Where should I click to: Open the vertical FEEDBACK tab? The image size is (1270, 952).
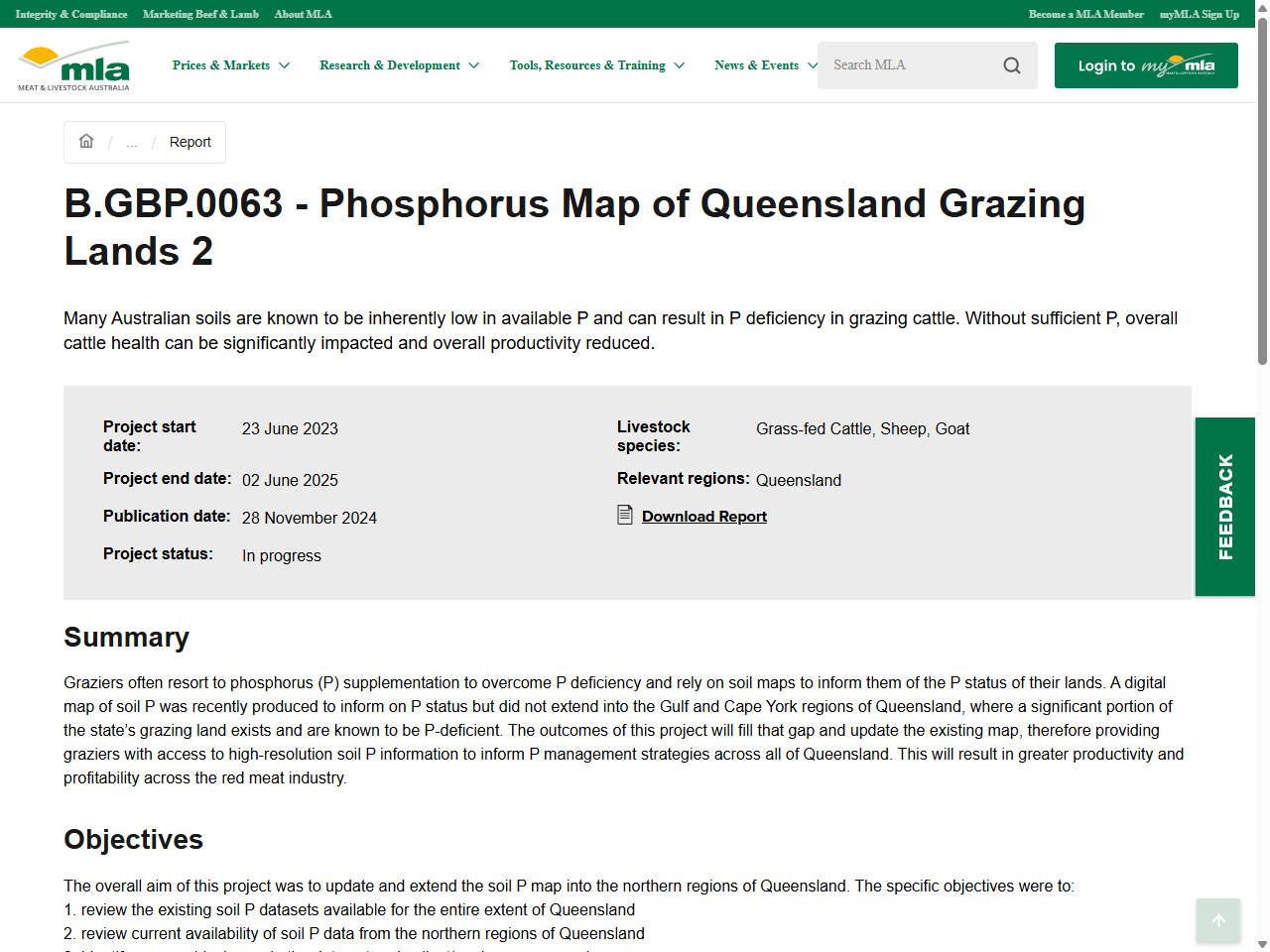1225,507
